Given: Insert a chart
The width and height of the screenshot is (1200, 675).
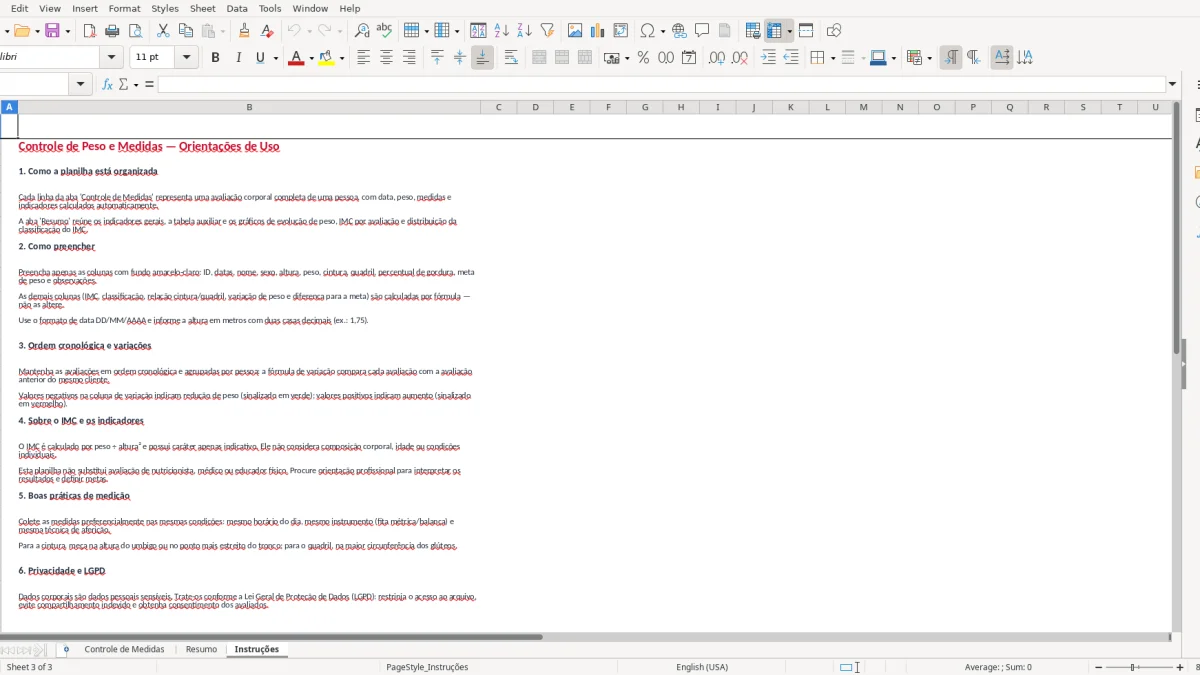Looking at the screenshot, I should (x=598, y=31).
